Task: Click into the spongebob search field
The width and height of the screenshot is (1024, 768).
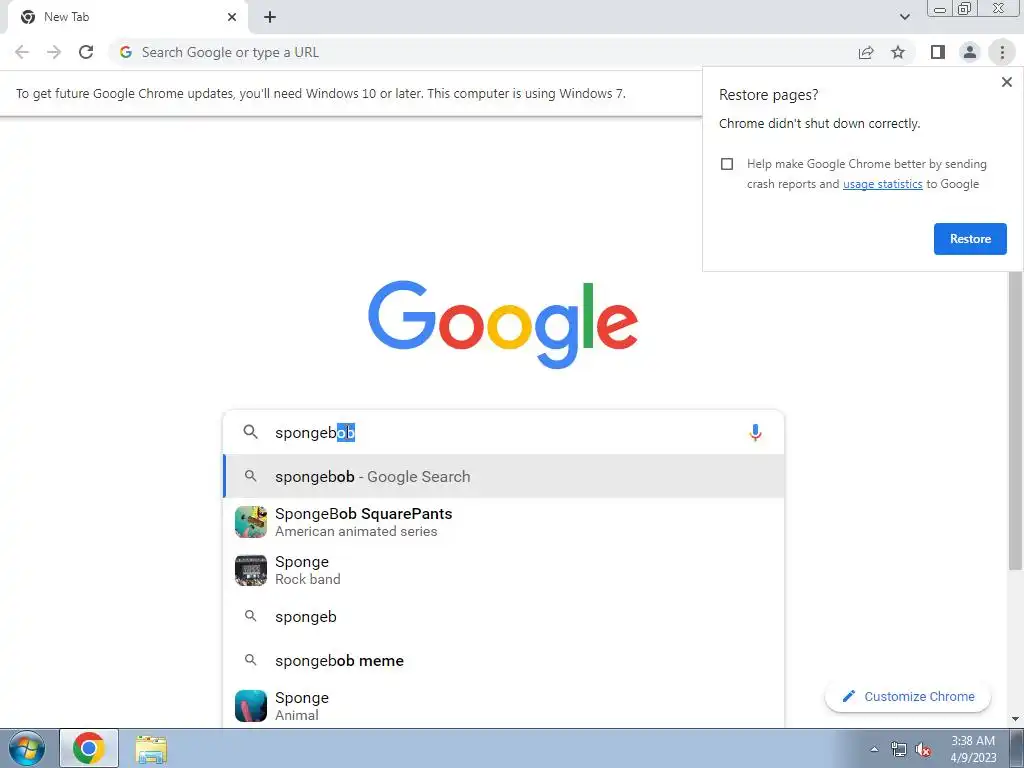Action: (503, 432)
